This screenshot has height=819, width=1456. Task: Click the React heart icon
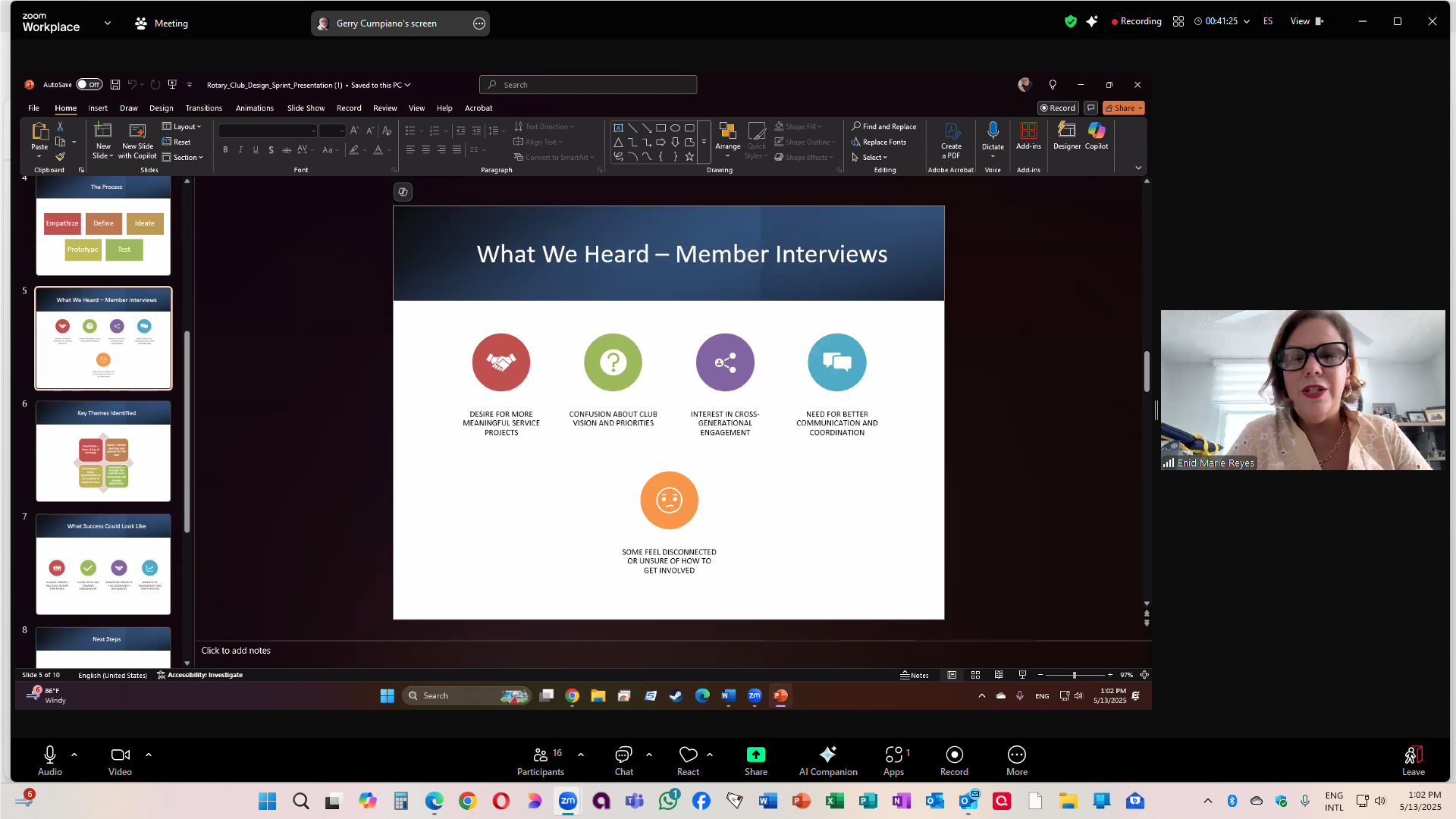point(688,755)
